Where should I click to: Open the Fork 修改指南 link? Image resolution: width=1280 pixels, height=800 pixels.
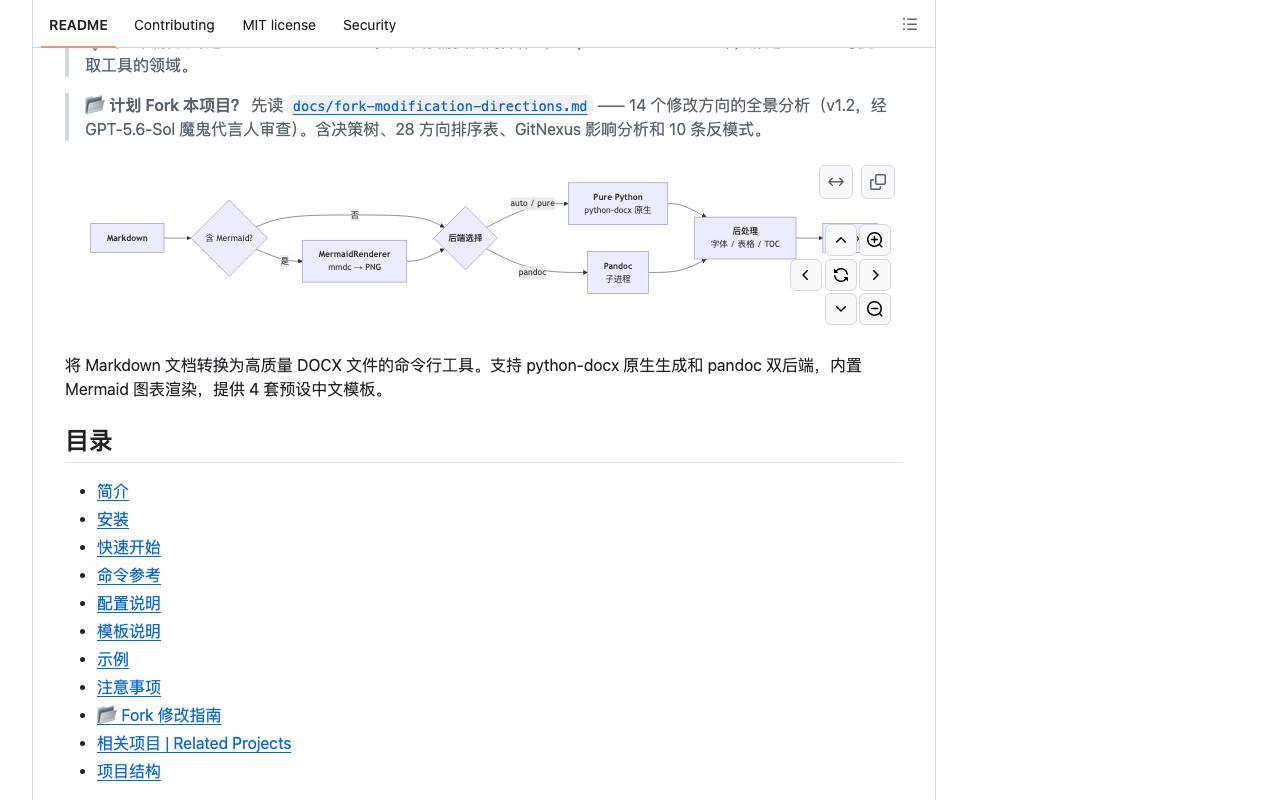pos(159,715)
